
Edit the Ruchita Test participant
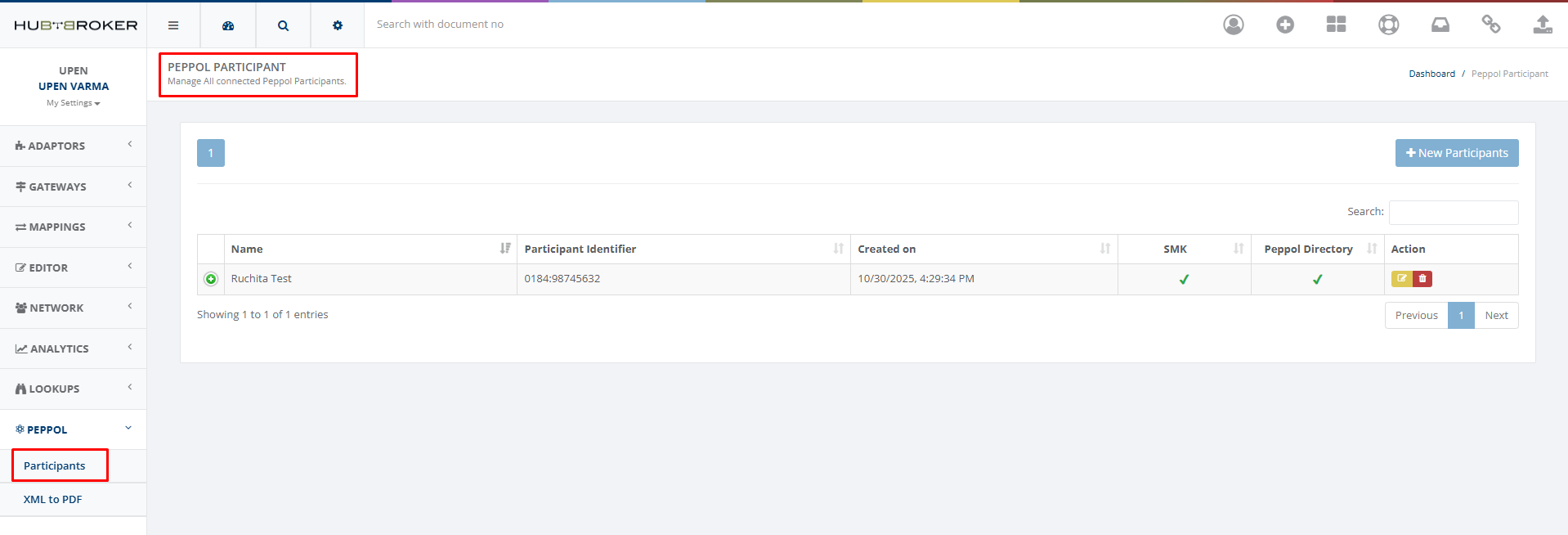[1401, 279]
